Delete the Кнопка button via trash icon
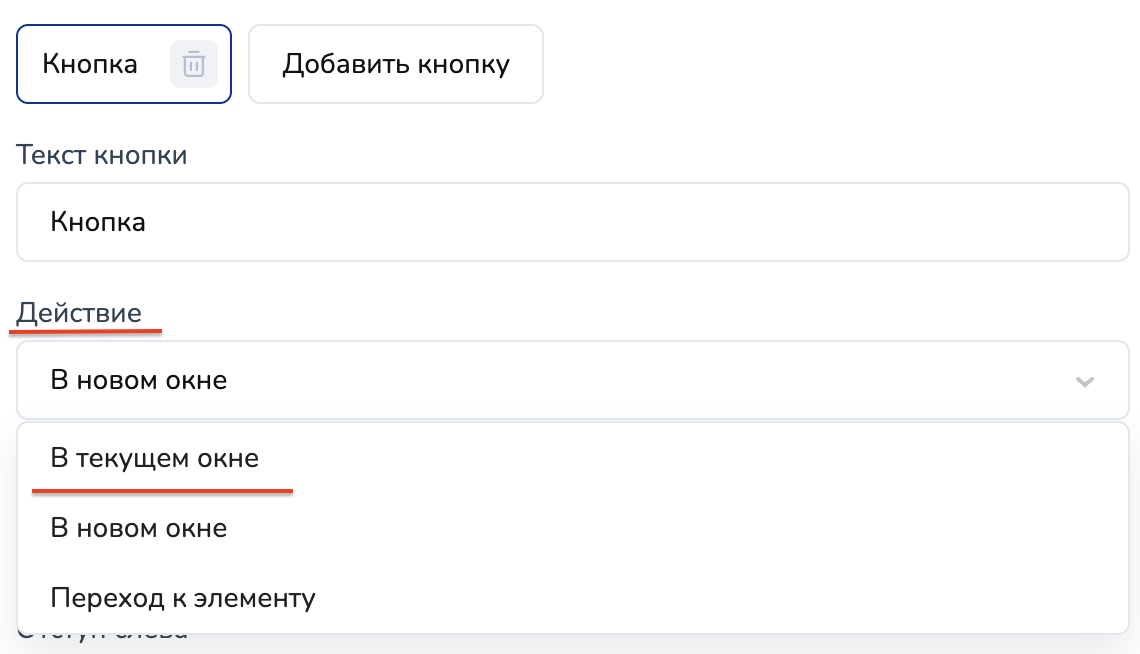Screen dimensions: 1140x654 pyautogui.click(x=193, y=64)
